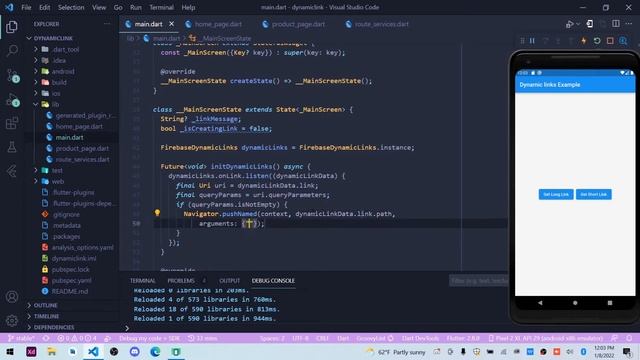Image resolution: width=640 pixels, height=360 pixels.
Task: Grab the debug toolbar drag handle
Action: click(522, 41)
